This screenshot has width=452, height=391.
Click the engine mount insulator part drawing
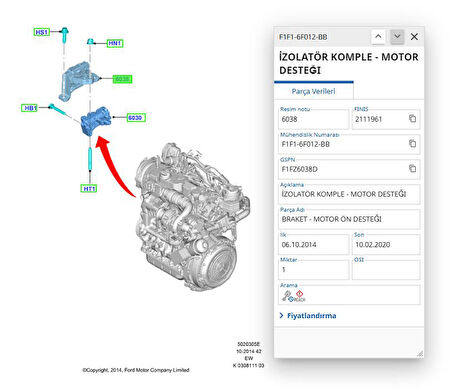pos(96,121)
